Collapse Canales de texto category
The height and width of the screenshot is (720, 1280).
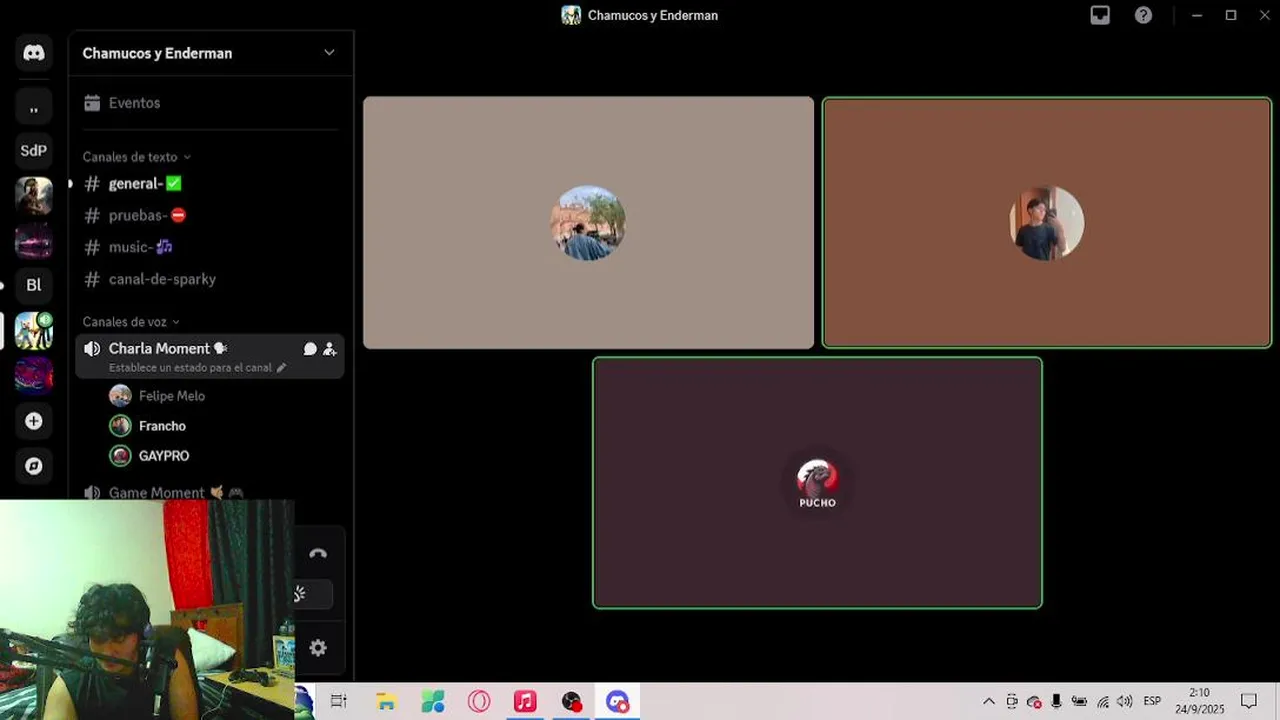coord(137,157)
